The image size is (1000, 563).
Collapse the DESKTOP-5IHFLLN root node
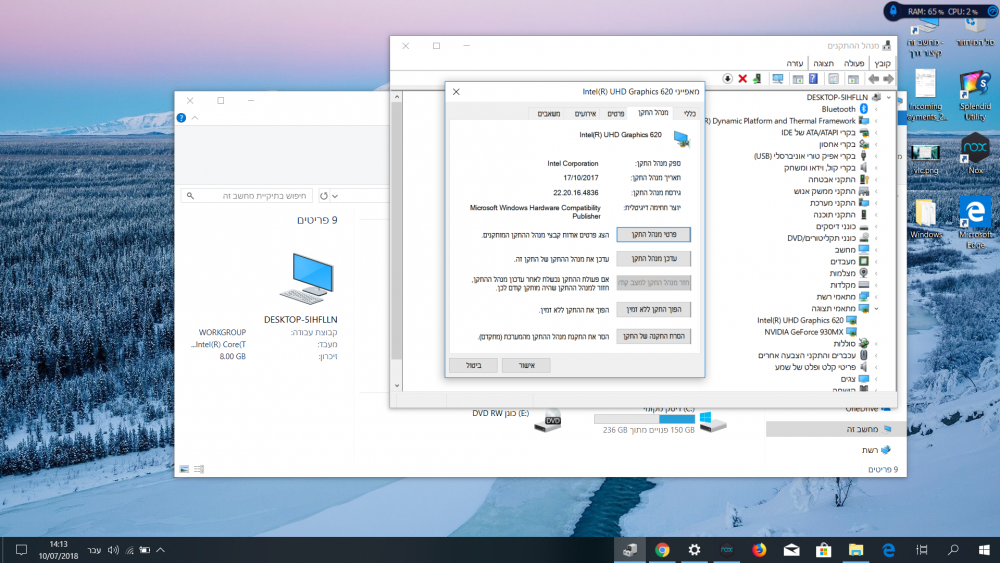888,98
